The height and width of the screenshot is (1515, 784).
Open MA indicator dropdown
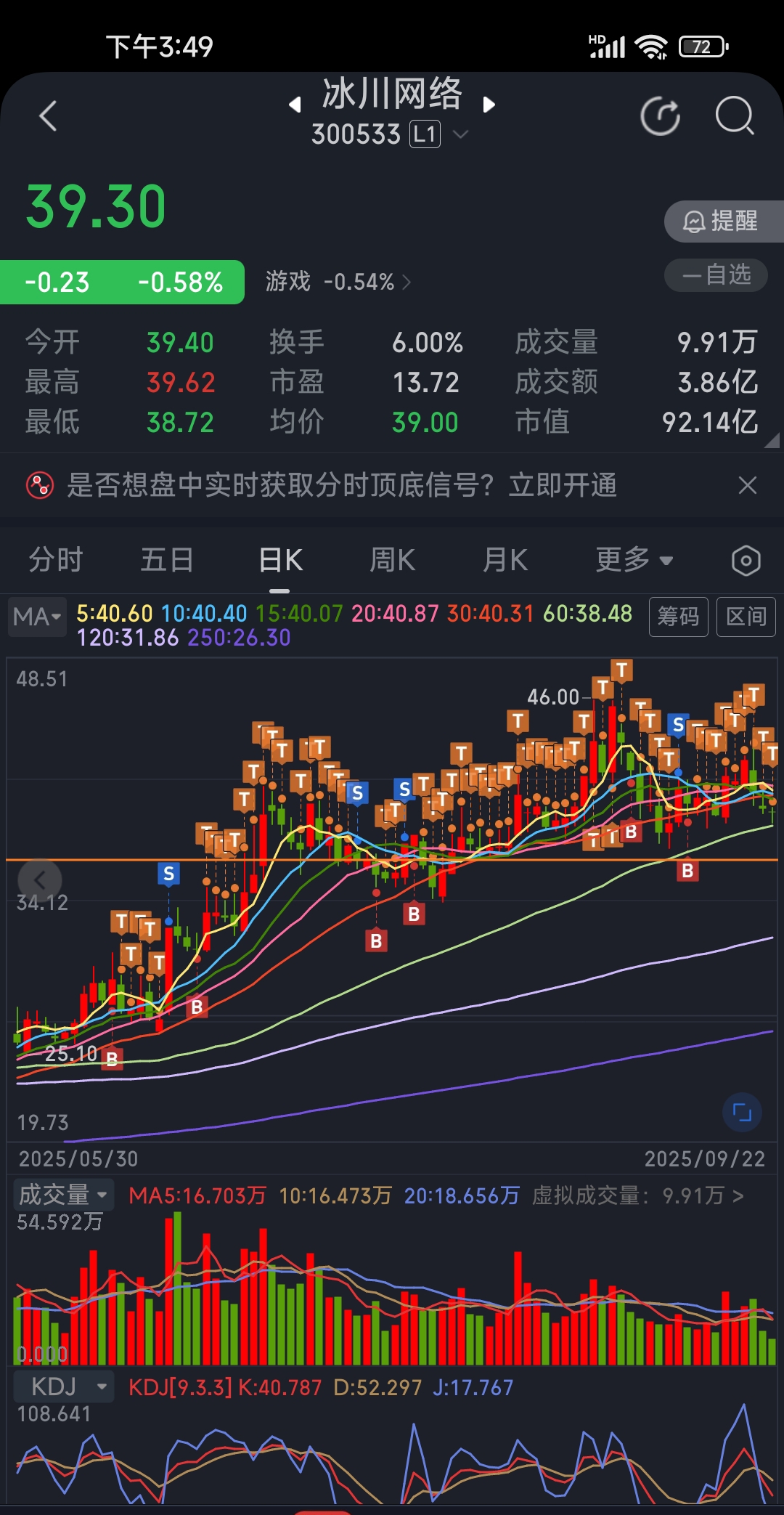37,617
